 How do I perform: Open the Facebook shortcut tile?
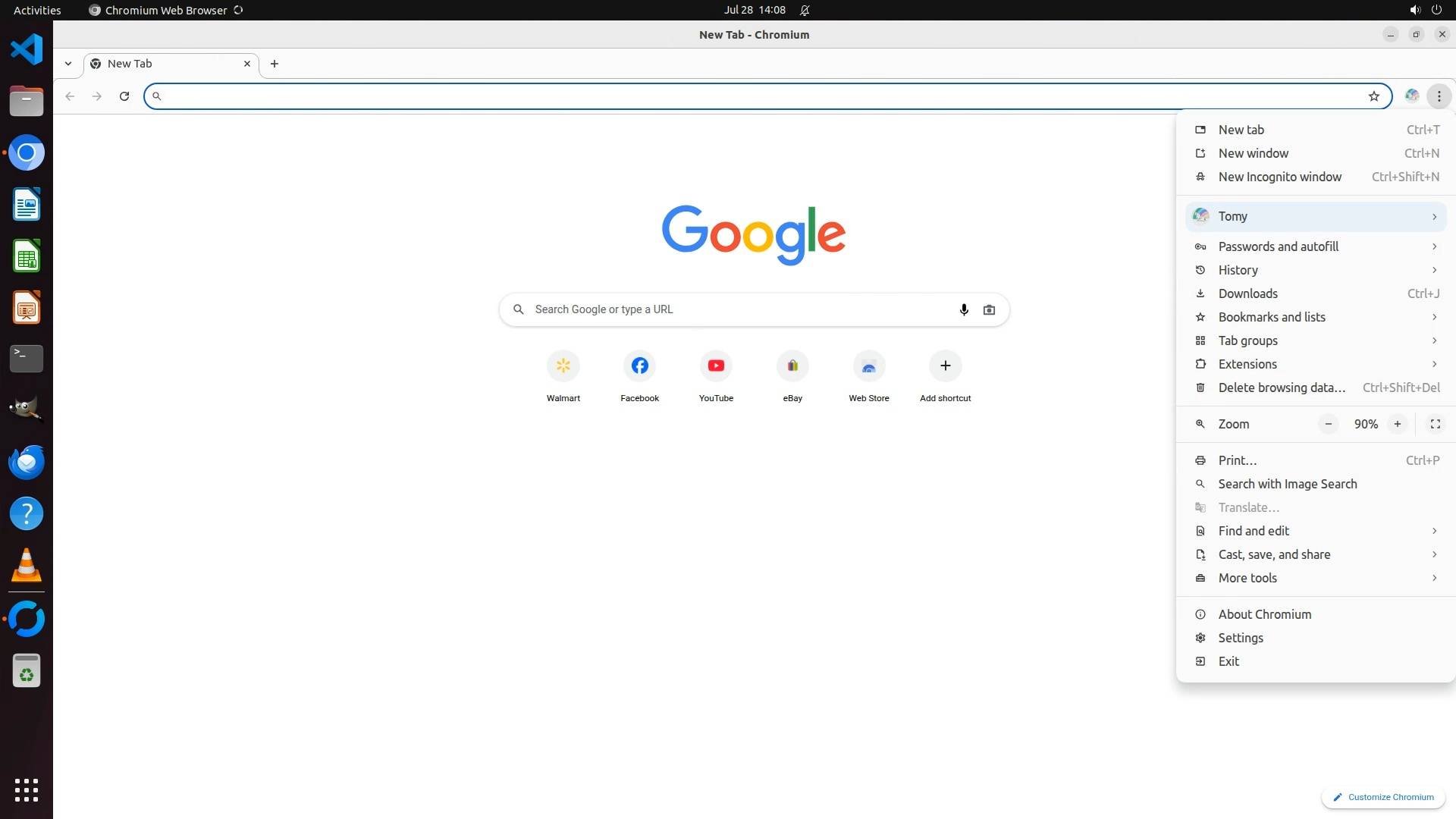coord(639,366)
